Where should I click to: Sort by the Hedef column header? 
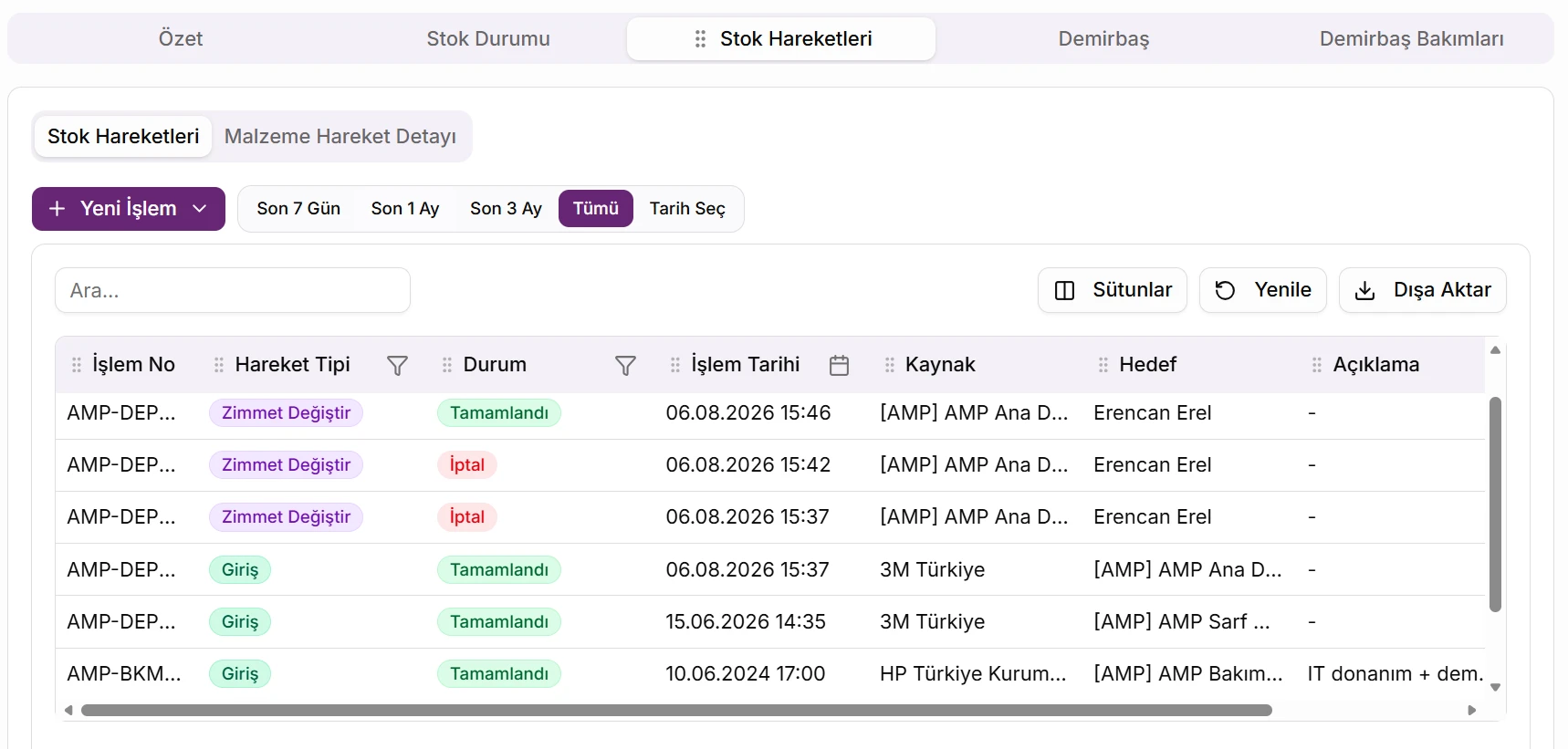coord(1148,365)
